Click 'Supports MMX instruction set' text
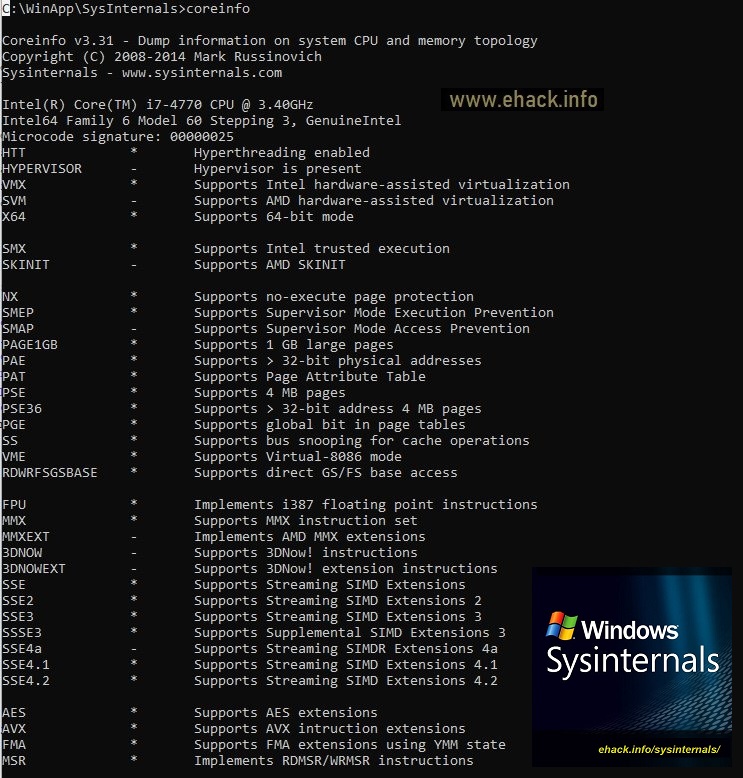Screen dimensions: 743x778 point(306,520)
